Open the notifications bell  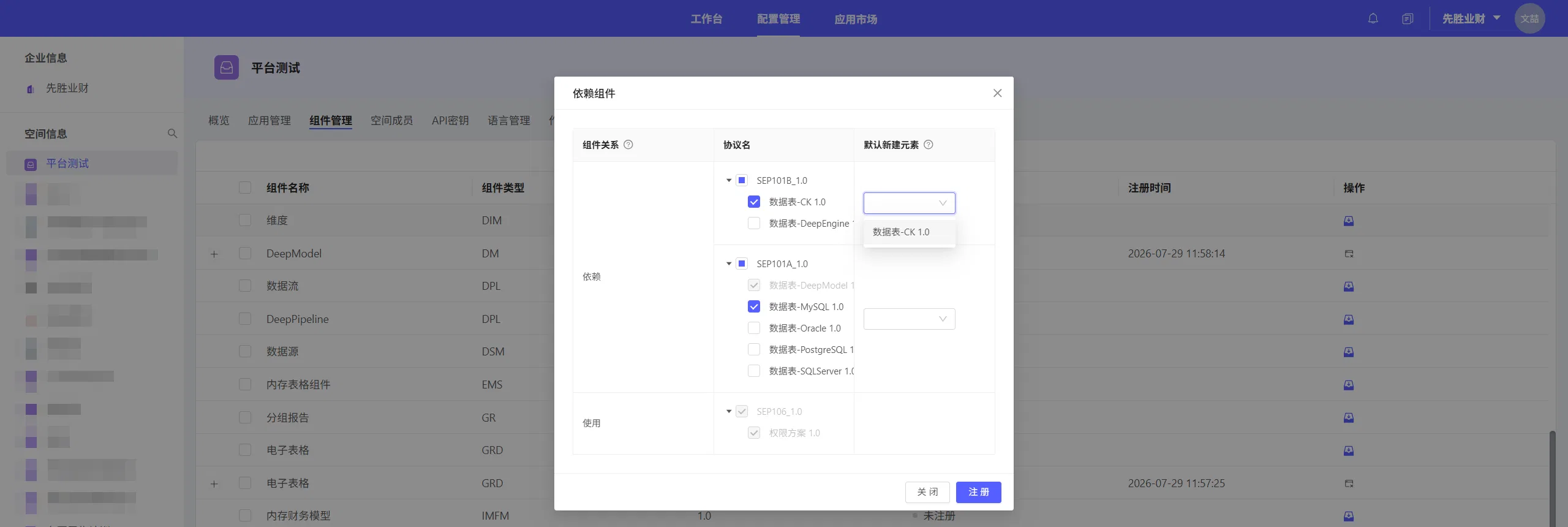pyautogui.click(x=1373, y=18)
